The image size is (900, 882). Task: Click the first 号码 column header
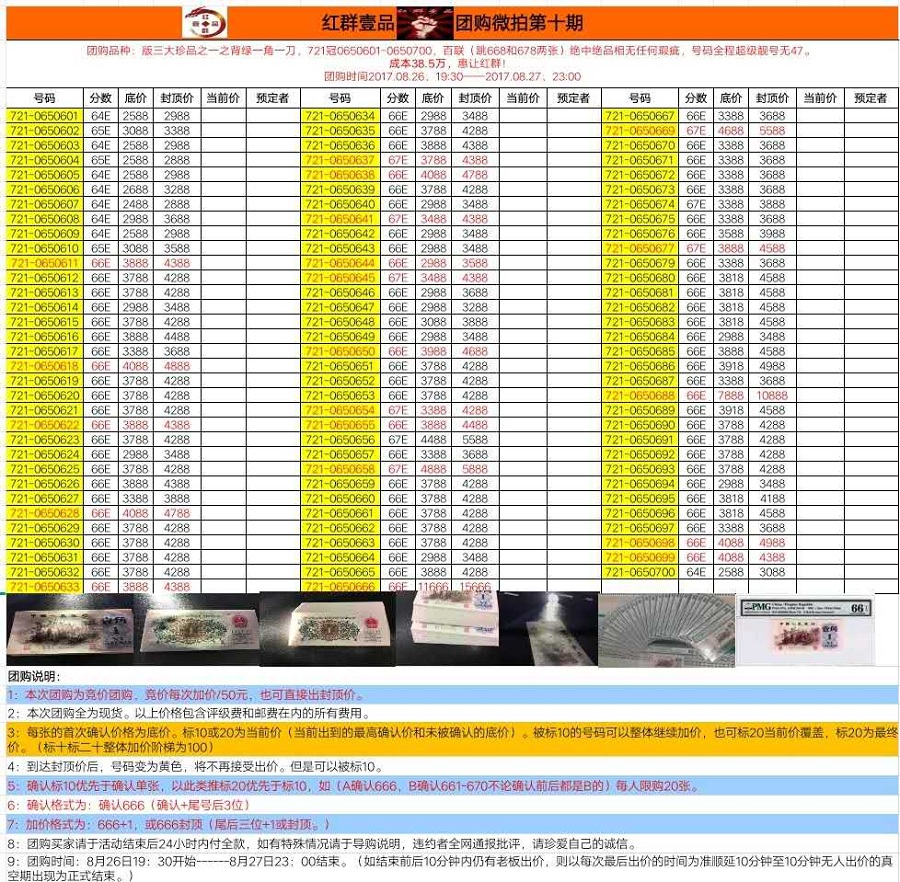44,98
